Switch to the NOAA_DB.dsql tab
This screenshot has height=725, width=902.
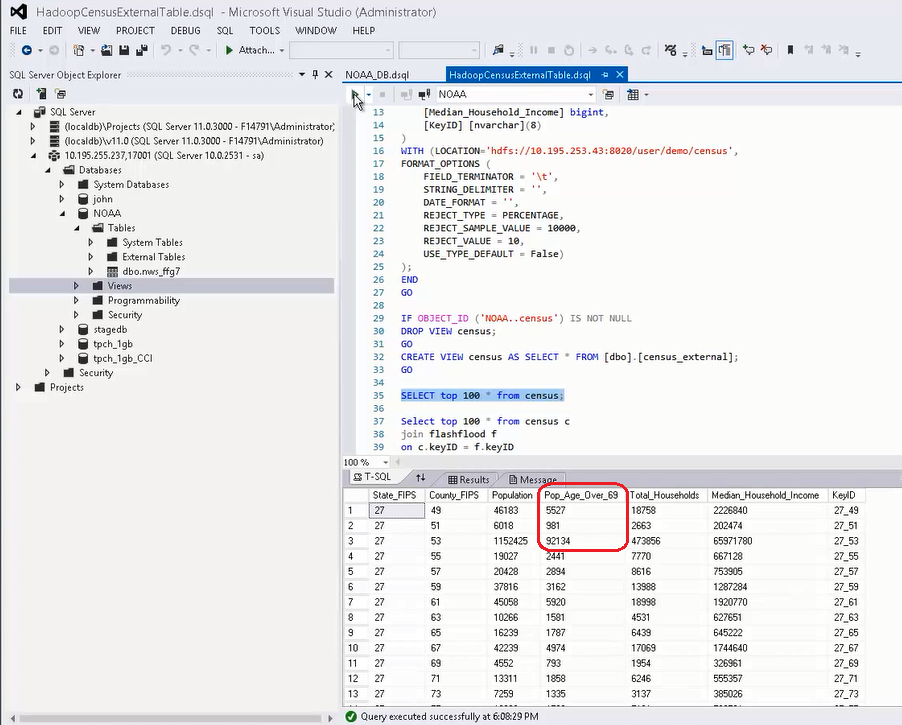pos(377,75)
